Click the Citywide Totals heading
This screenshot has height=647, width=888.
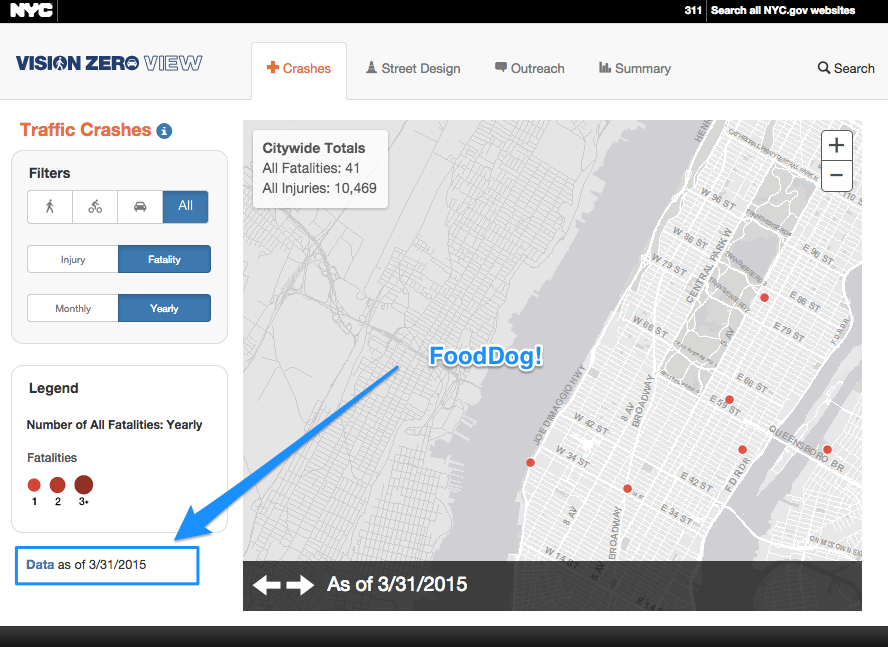(314, 148)
